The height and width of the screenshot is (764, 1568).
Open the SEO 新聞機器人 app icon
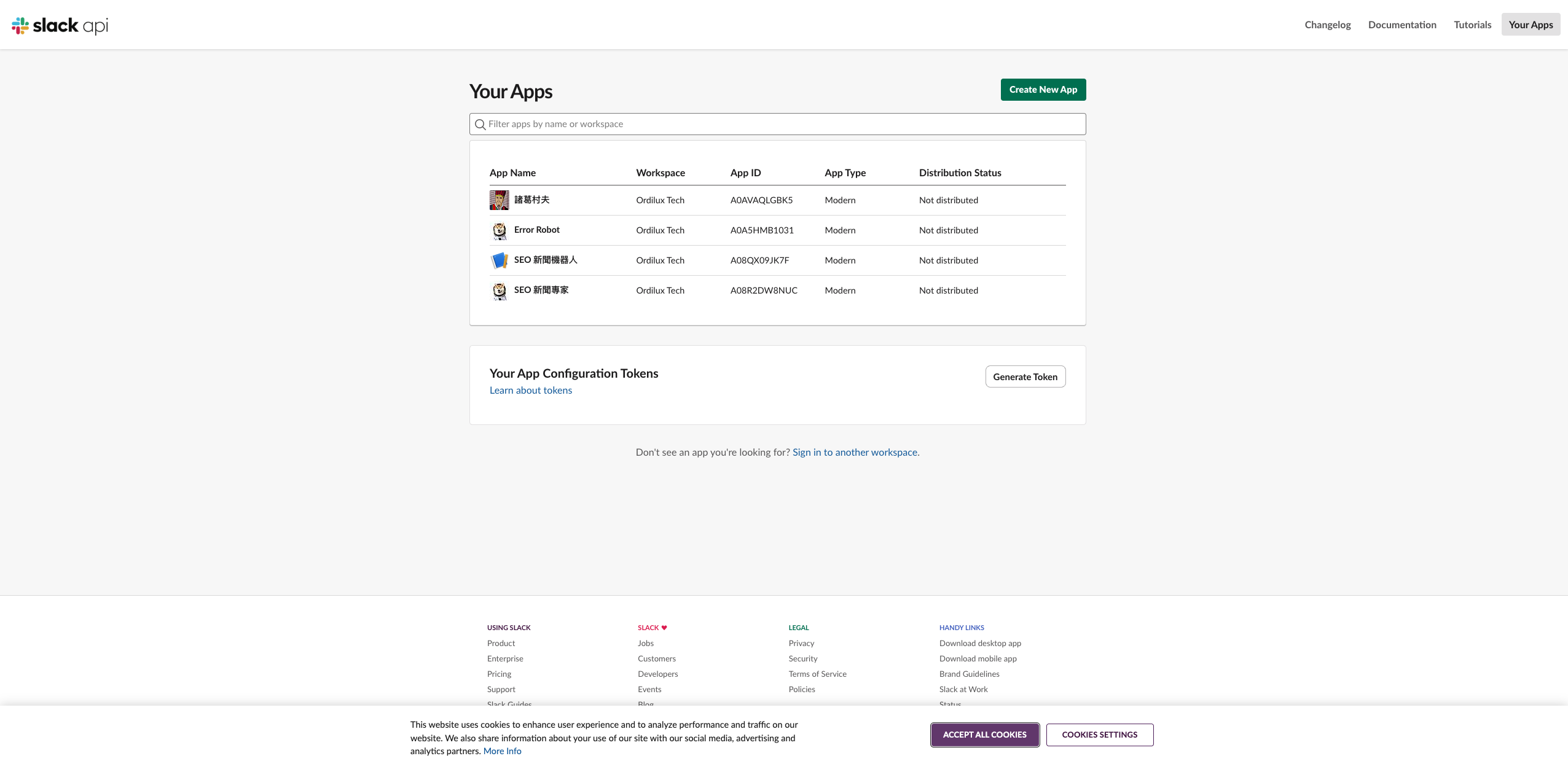500,260
